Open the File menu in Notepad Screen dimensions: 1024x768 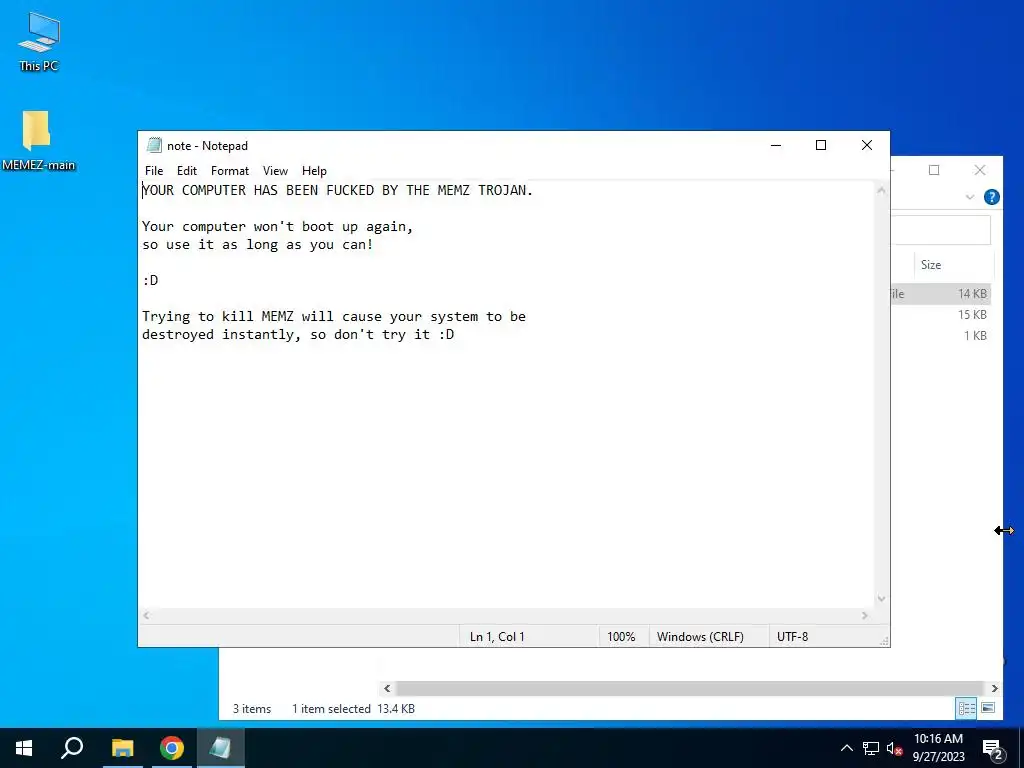[x=154, y=170]
